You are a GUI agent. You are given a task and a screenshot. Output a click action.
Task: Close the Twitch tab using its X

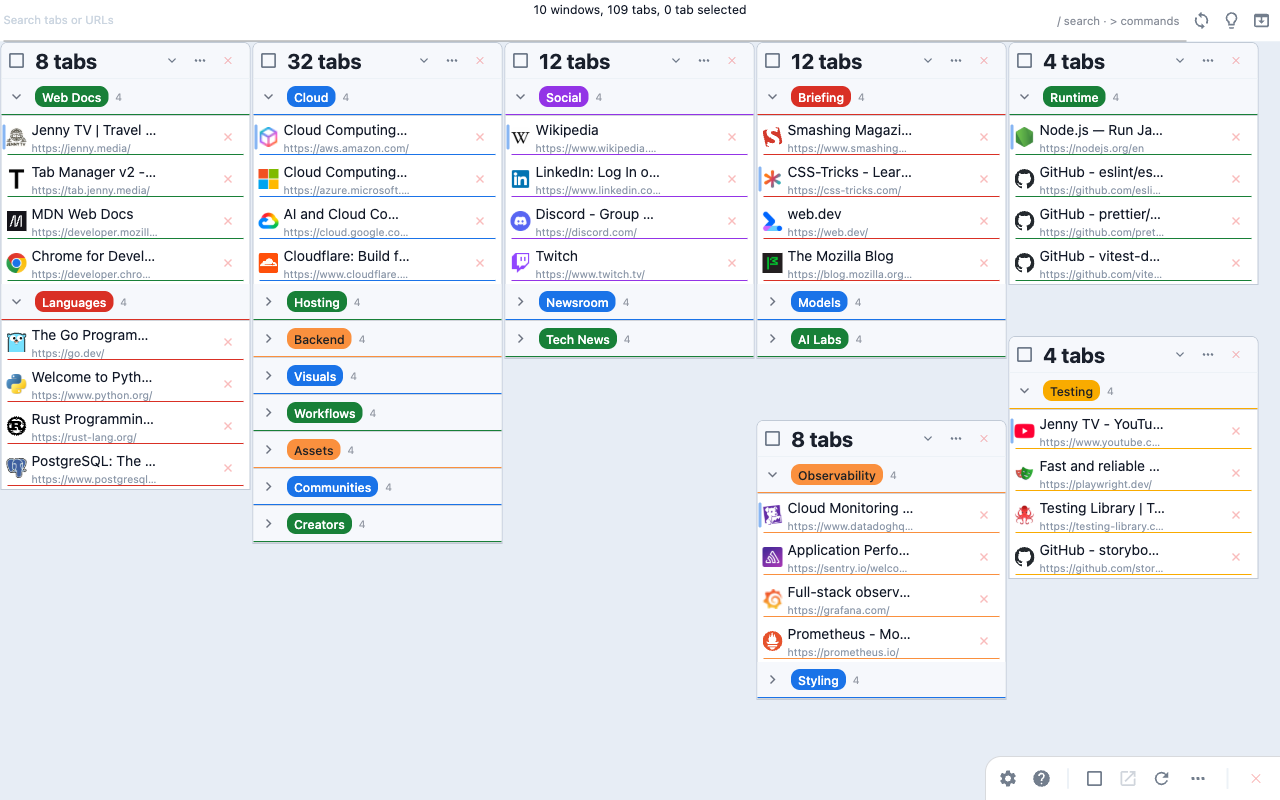[732, 263]
